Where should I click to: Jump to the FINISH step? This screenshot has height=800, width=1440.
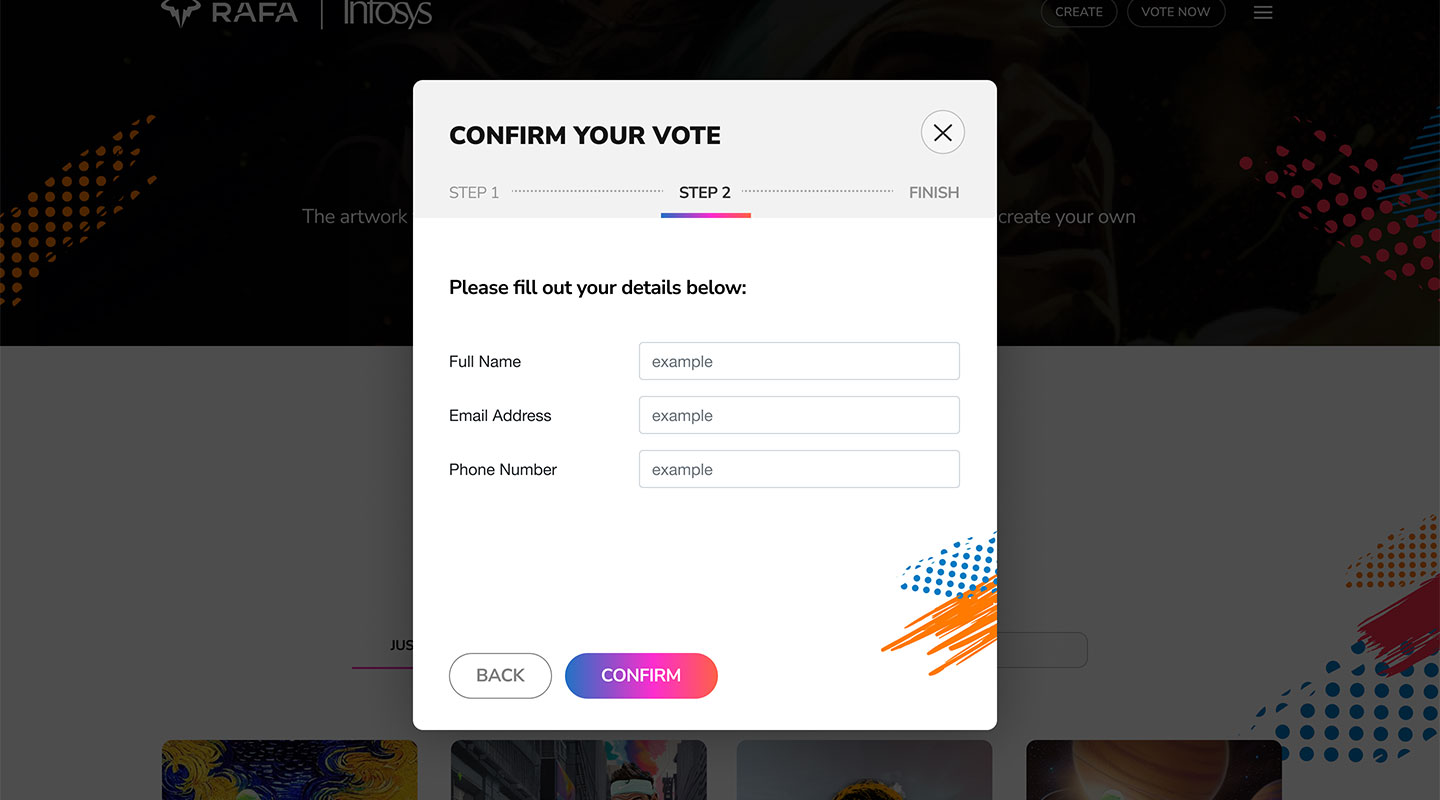[933, 193]
